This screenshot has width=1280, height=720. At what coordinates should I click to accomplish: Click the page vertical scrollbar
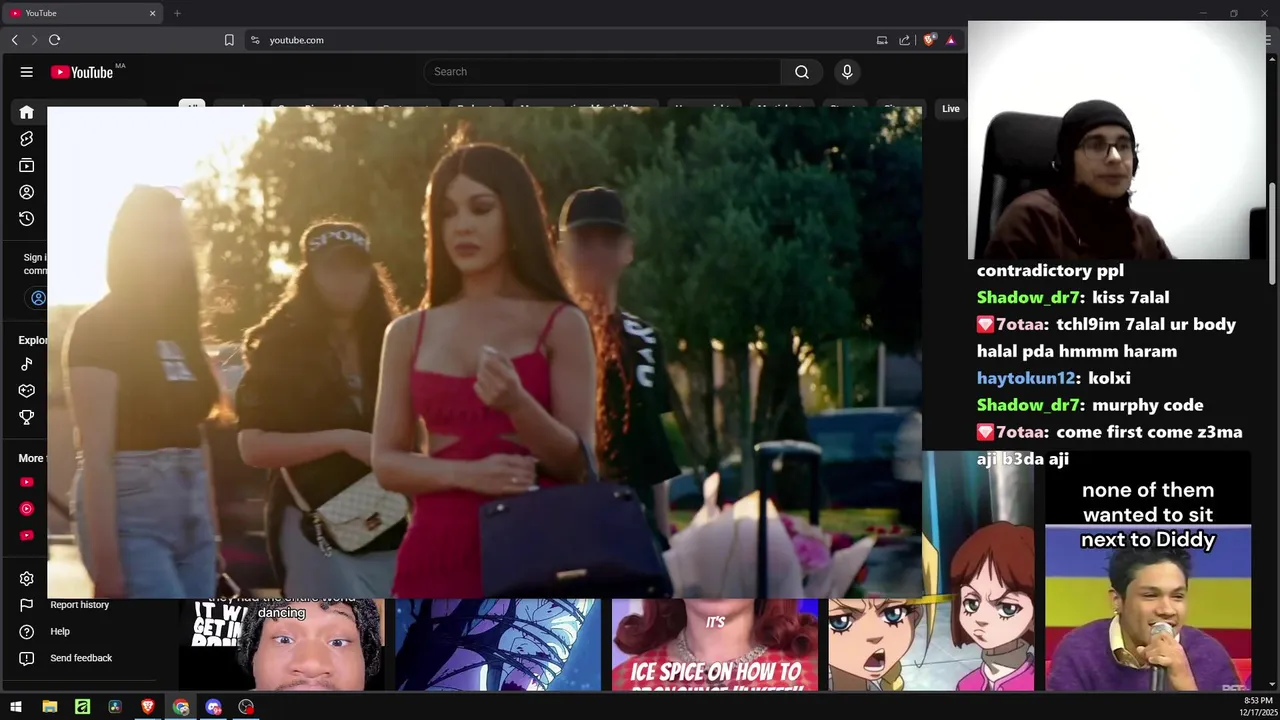pos(1273,232)
